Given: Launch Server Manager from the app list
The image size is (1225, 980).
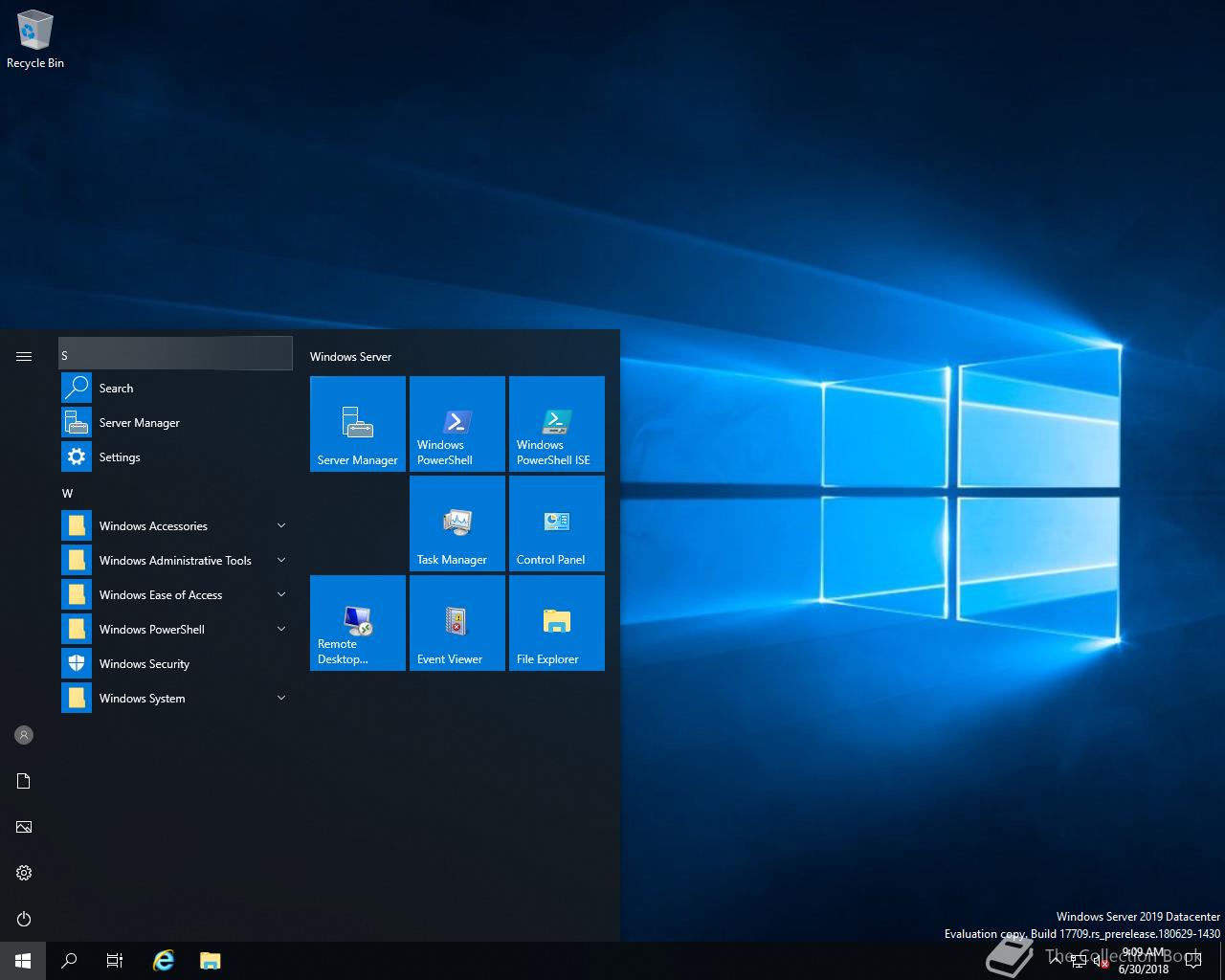Looking at the screenshot, I should 176,422.
